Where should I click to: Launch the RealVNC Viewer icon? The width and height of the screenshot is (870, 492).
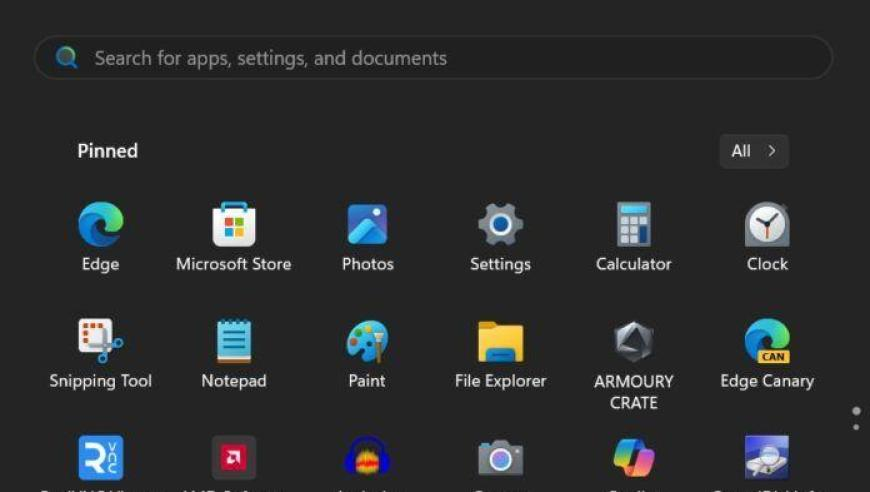pos(100,458)
